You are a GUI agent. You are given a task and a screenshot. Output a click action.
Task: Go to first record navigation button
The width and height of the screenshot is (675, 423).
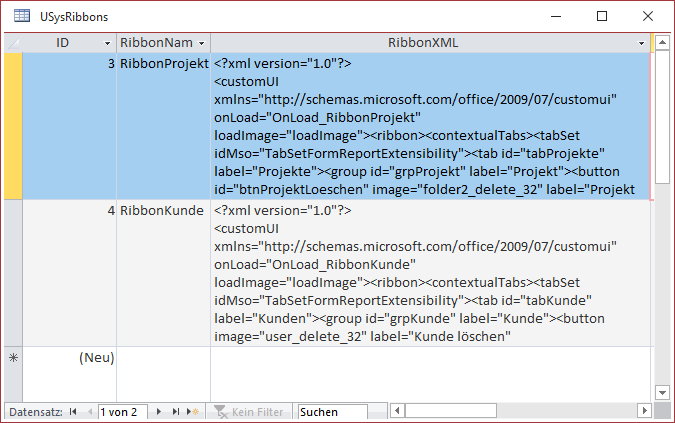(73, 412)
